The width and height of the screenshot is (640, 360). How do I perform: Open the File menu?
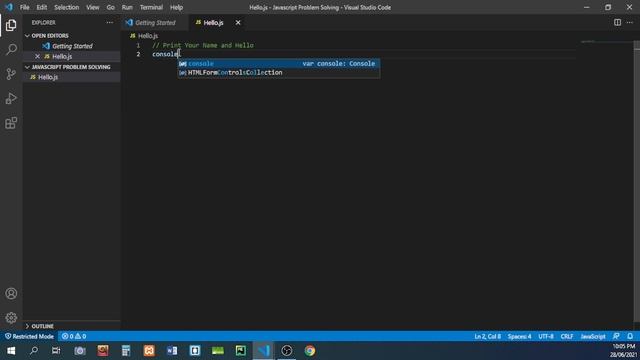[x=24, y=7]
